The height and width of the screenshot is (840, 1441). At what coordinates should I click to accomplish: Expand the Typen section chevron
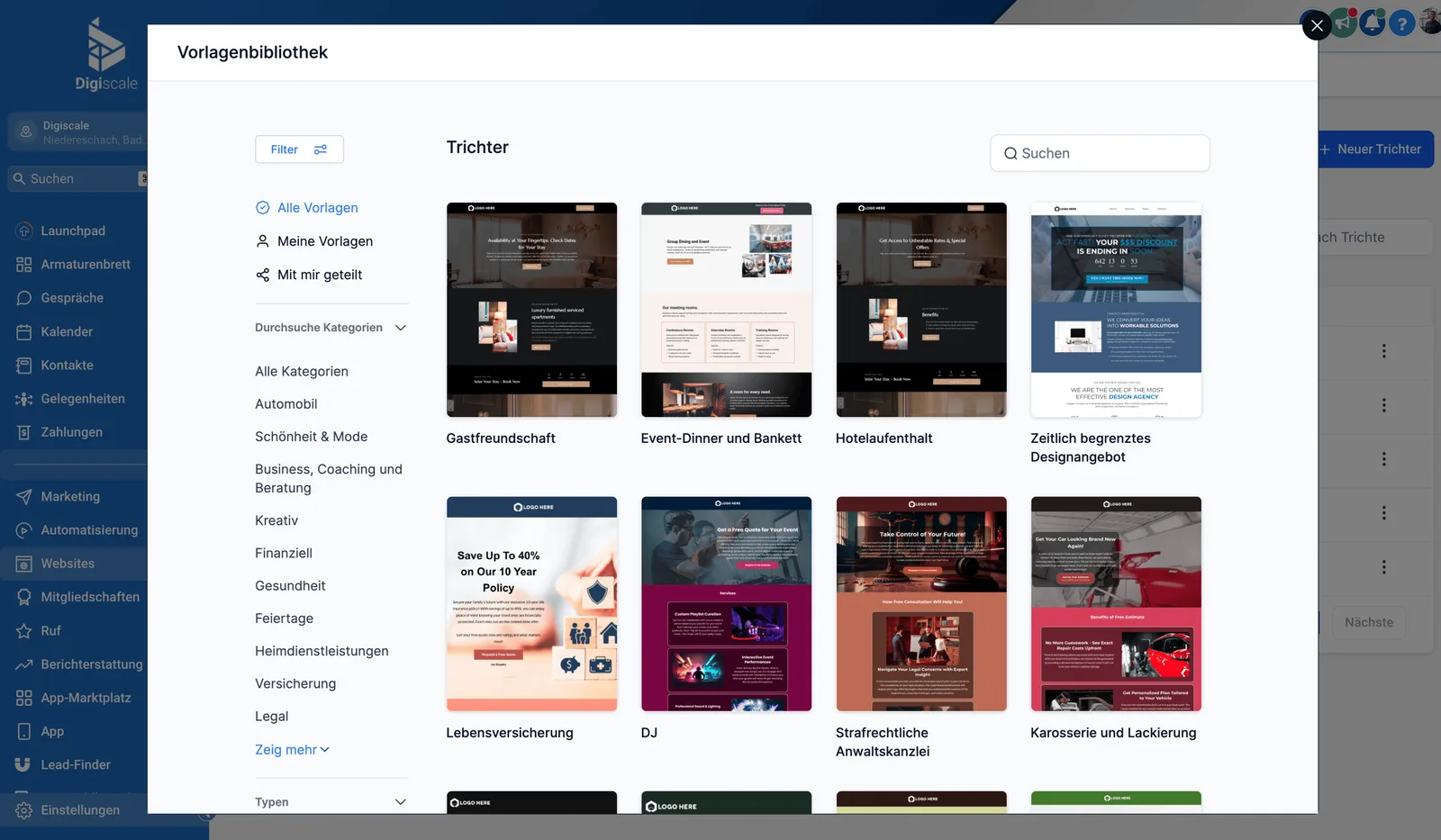[401, 802]
